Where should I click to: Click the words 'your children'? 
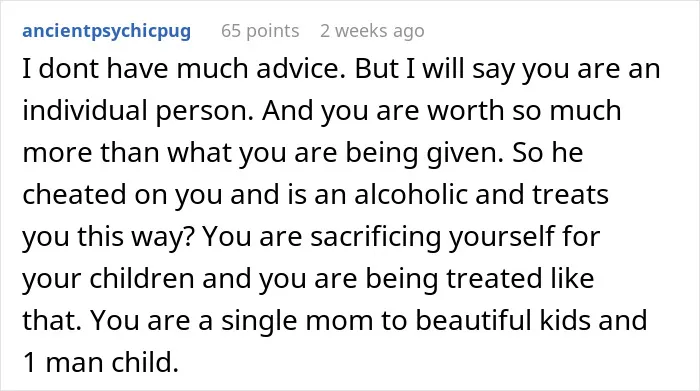point(108,279)
